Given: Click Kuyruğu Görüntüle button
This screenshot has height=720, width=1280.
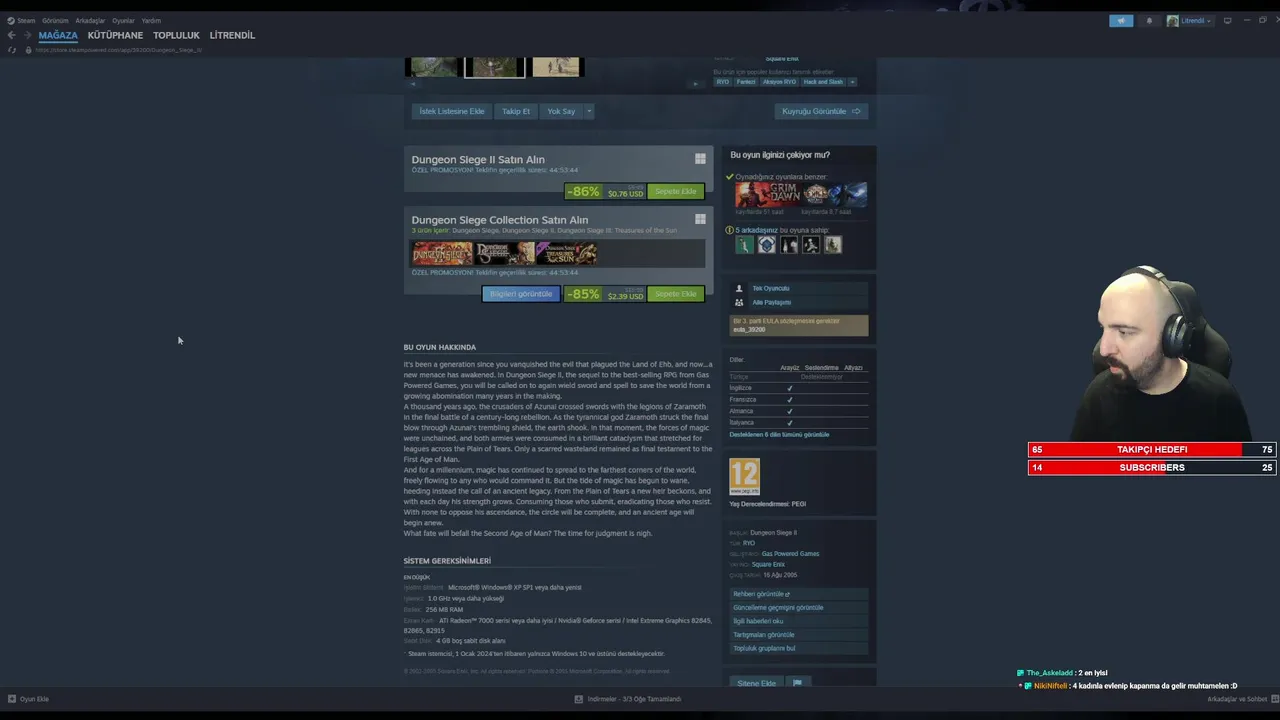Looking at the screenshot, I should click(x=821, y=111).
